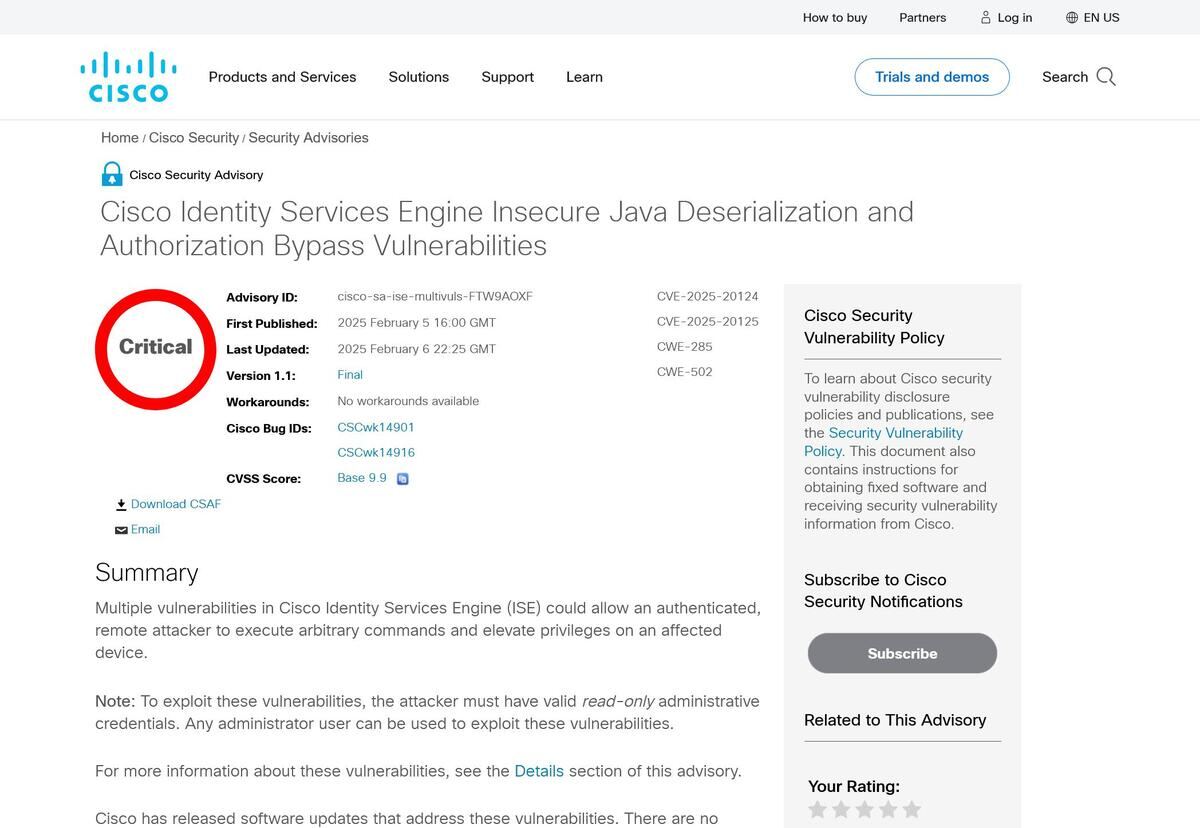Click How to buy link
The width and height of the screenshot is (1200, 828).
click(835, 17)
